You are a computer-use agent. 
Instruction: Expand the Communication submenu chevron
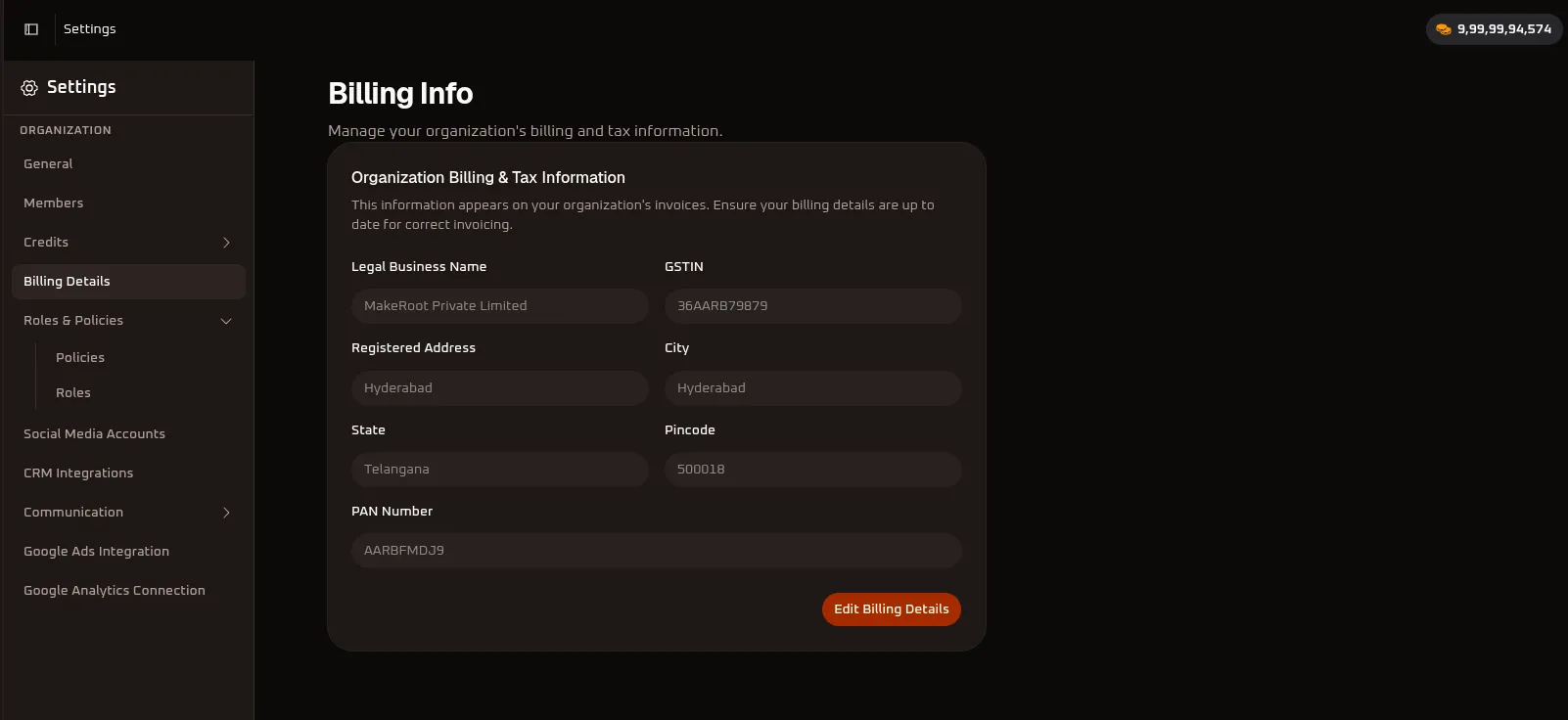tap(226, 513)
